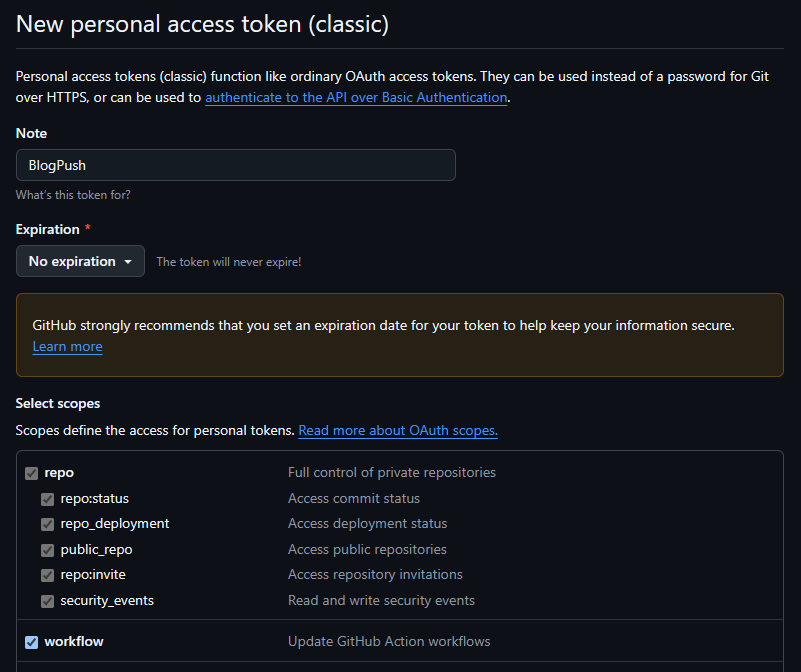Click the Full control of private repositories text

point(392,472)
